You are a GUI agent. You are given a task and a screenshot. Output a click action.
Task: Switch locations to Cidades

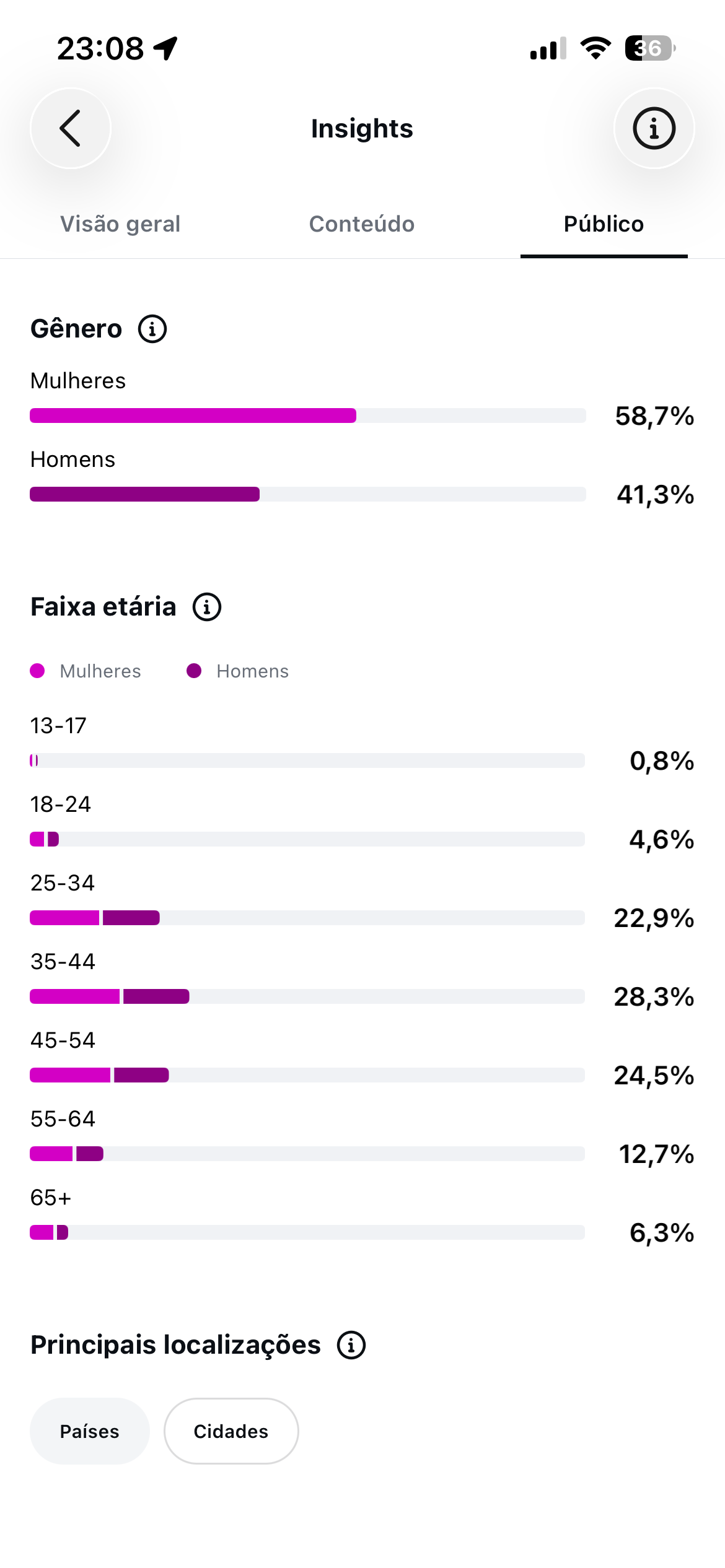click(231, 1431)
